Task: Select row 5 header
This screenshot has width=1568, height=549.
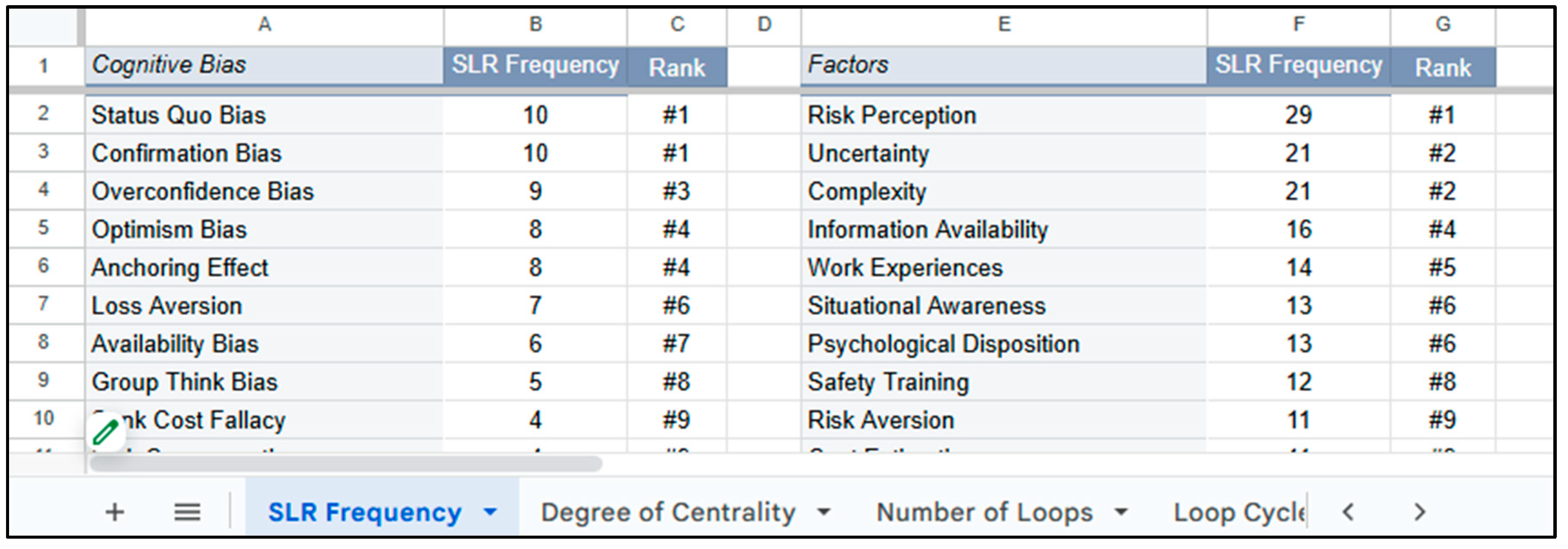Action: pos(43,229)
